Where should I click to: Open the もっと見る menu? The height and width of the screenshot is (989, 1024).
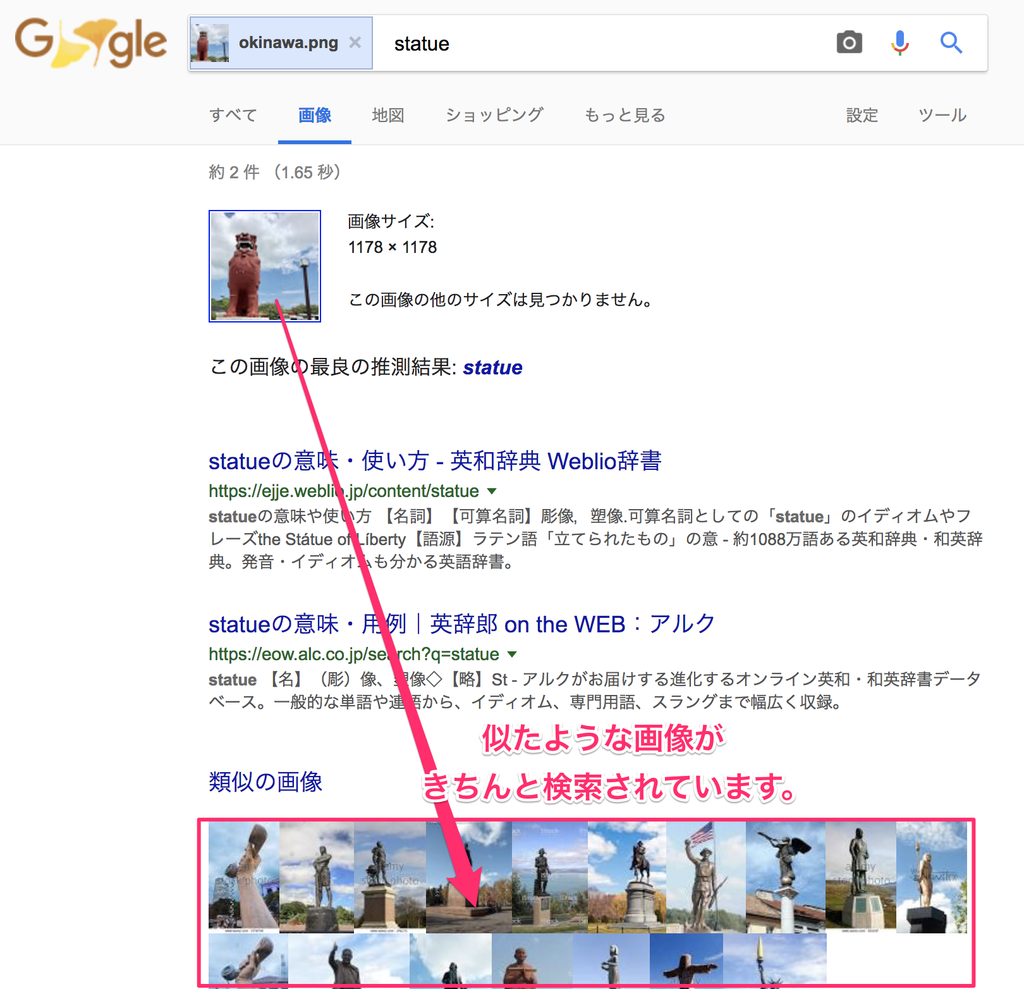tap(624, 115)
